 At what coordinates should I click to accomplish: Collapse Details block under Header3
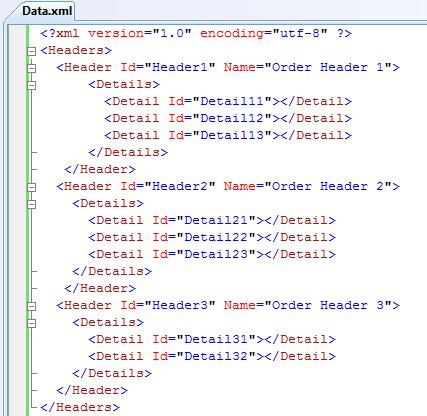coord(31,323)
